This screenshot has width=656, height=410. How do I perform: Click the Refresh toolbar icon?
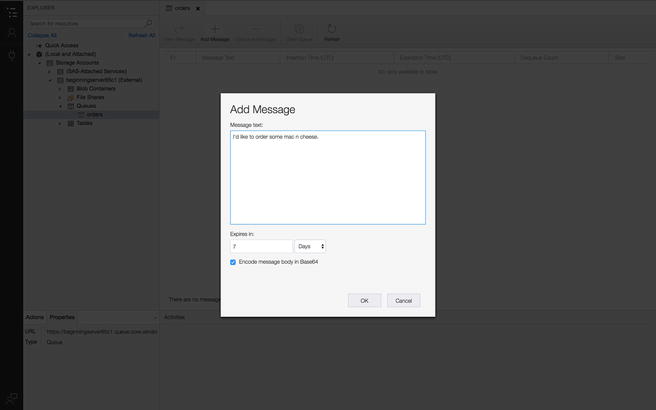click(331, 32)
